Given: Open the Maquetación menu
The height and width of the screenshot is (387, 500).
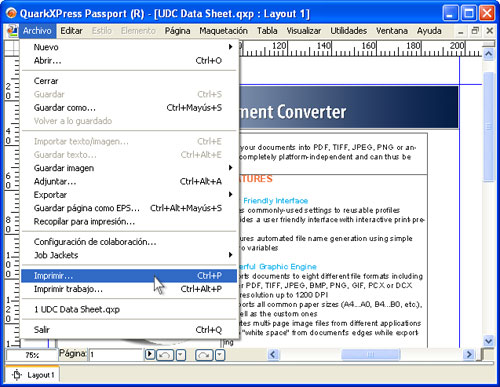Looking at the screenshot, I should [x=223, y=31].
